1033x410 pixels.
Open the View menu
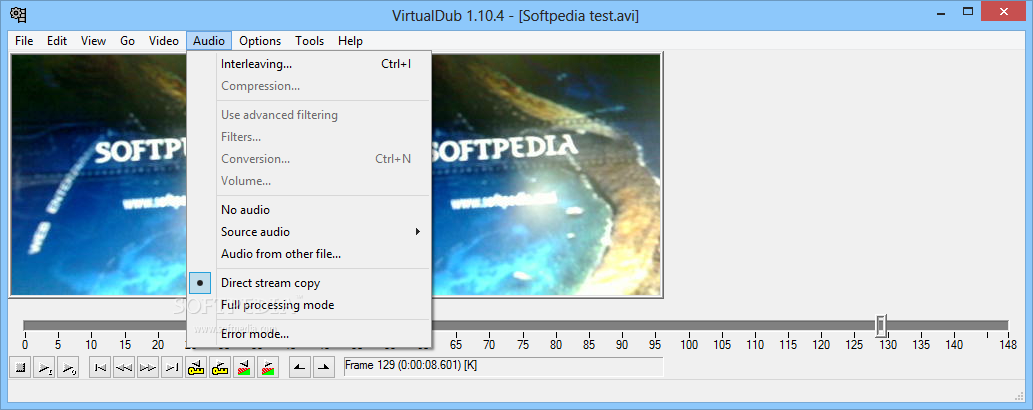(x=94, y=41)
